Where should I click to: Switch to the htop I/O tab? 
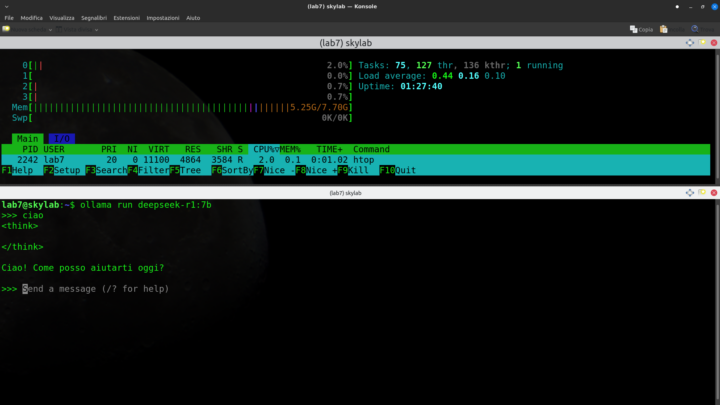[61, 138]
